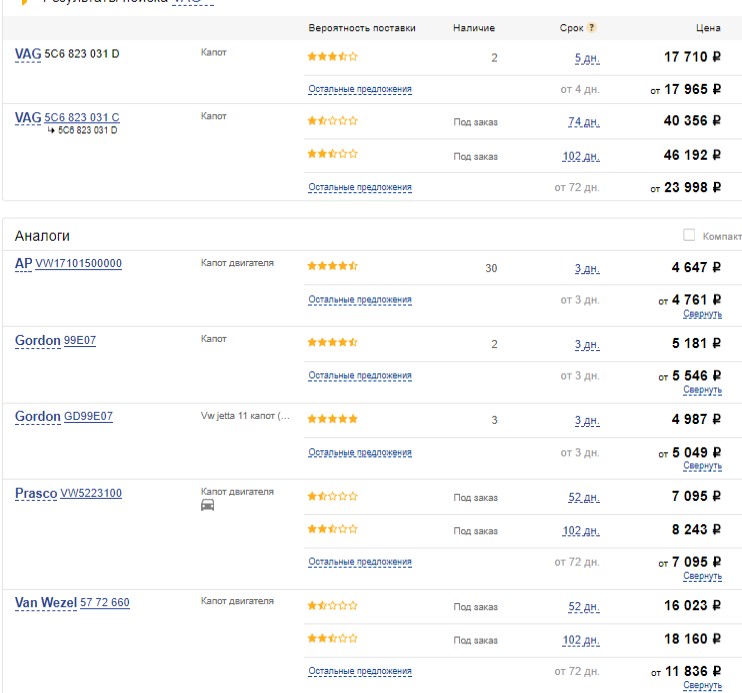Click 52 дн. term for Van Wezel offer
The image size is (742, 693).
583,607
